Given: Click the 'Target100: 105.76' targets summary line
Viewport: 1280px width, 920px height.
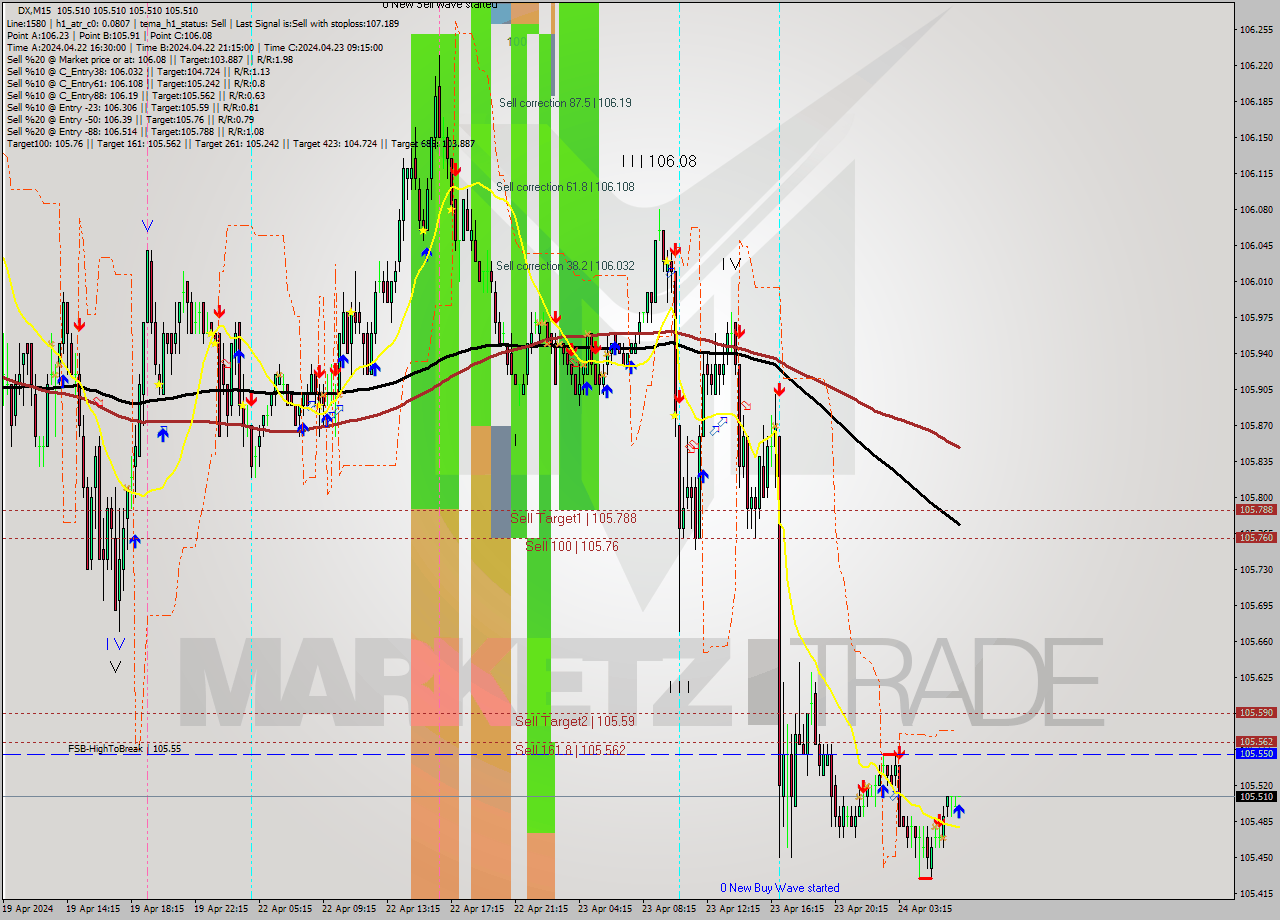Looking at the screenshot, I should point(240,143).
